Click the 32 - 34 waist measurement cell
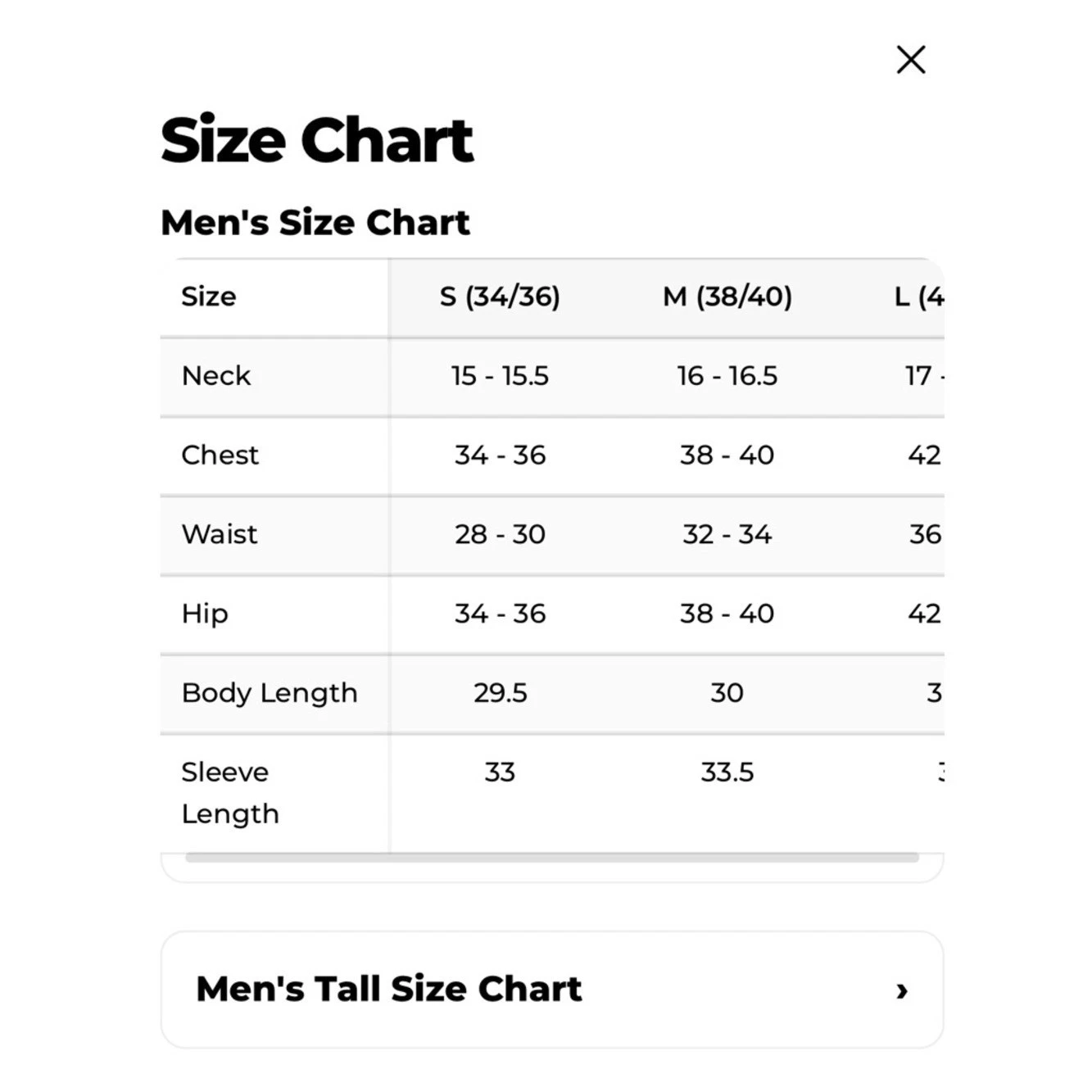 tap(727, 534)
